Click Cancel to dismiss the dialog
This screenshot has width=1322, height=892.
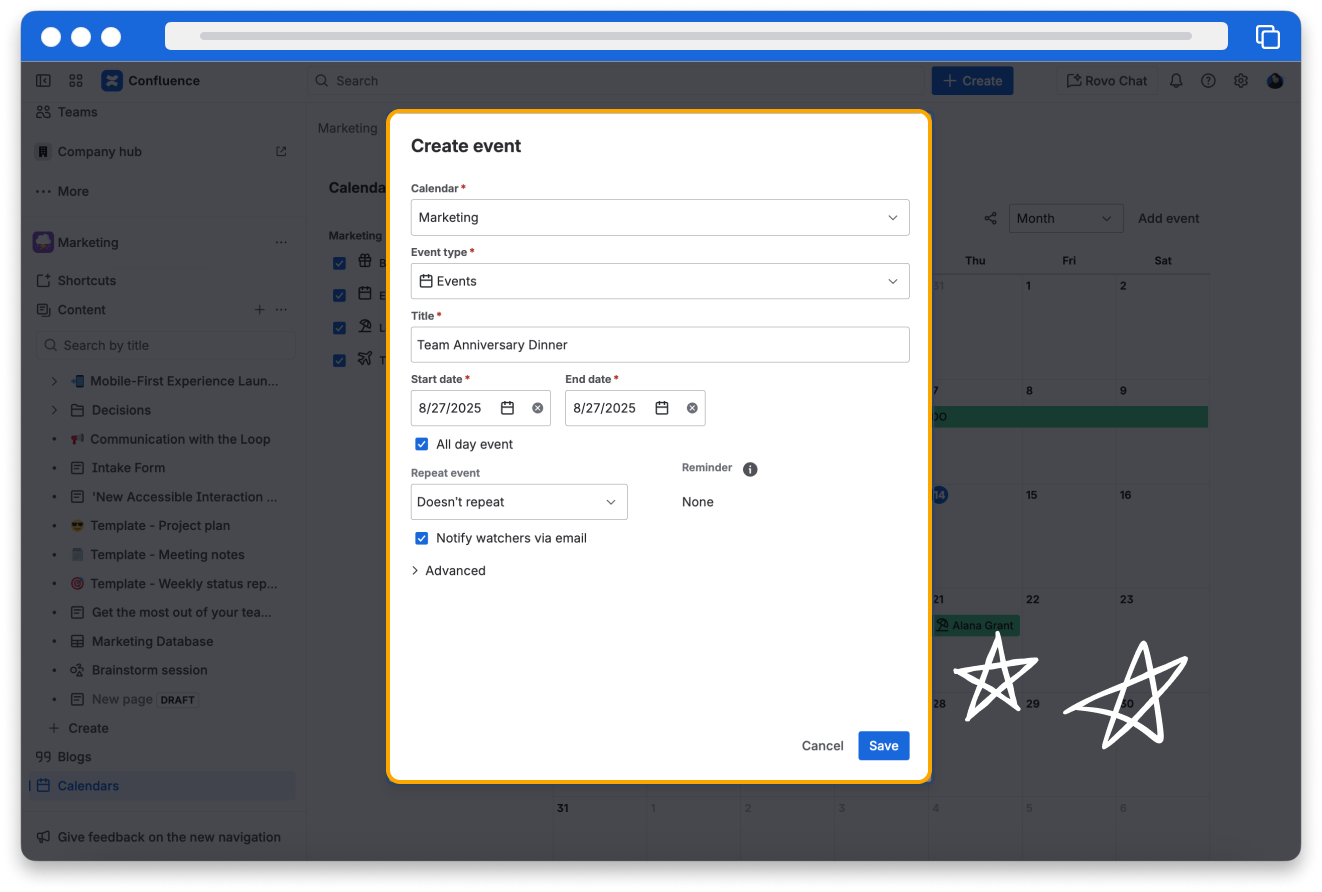click(822, 745)
